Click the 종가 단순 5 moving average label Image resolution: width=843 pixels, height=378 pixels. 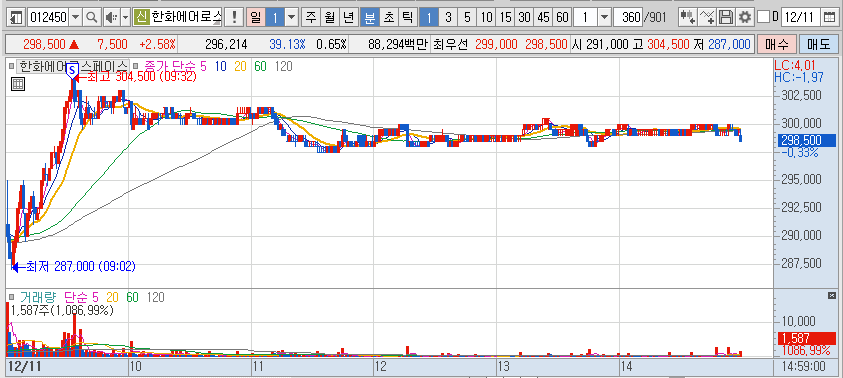pos(174,67)
